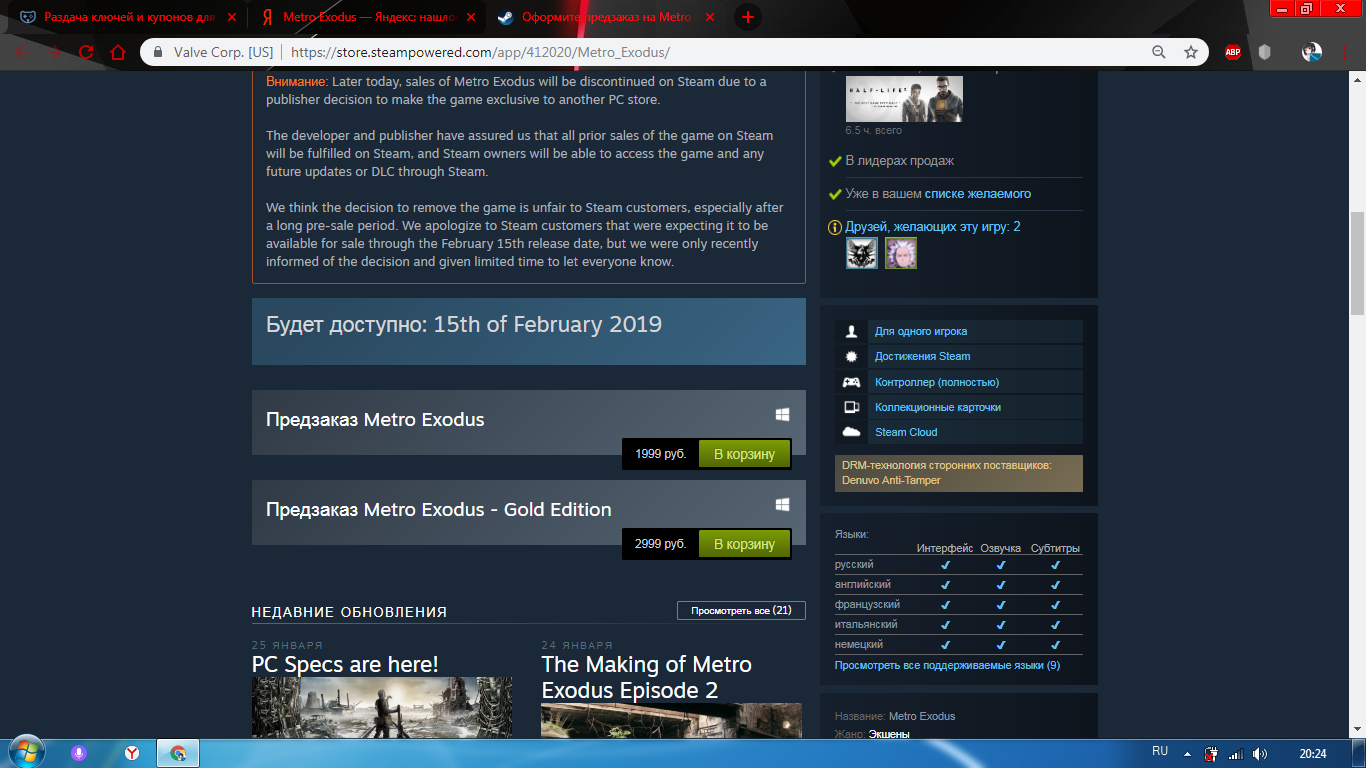Click the Chrome taskbar button
Image resolution: width=1366 pixels, height=768 pixels.
coord(178,753)
